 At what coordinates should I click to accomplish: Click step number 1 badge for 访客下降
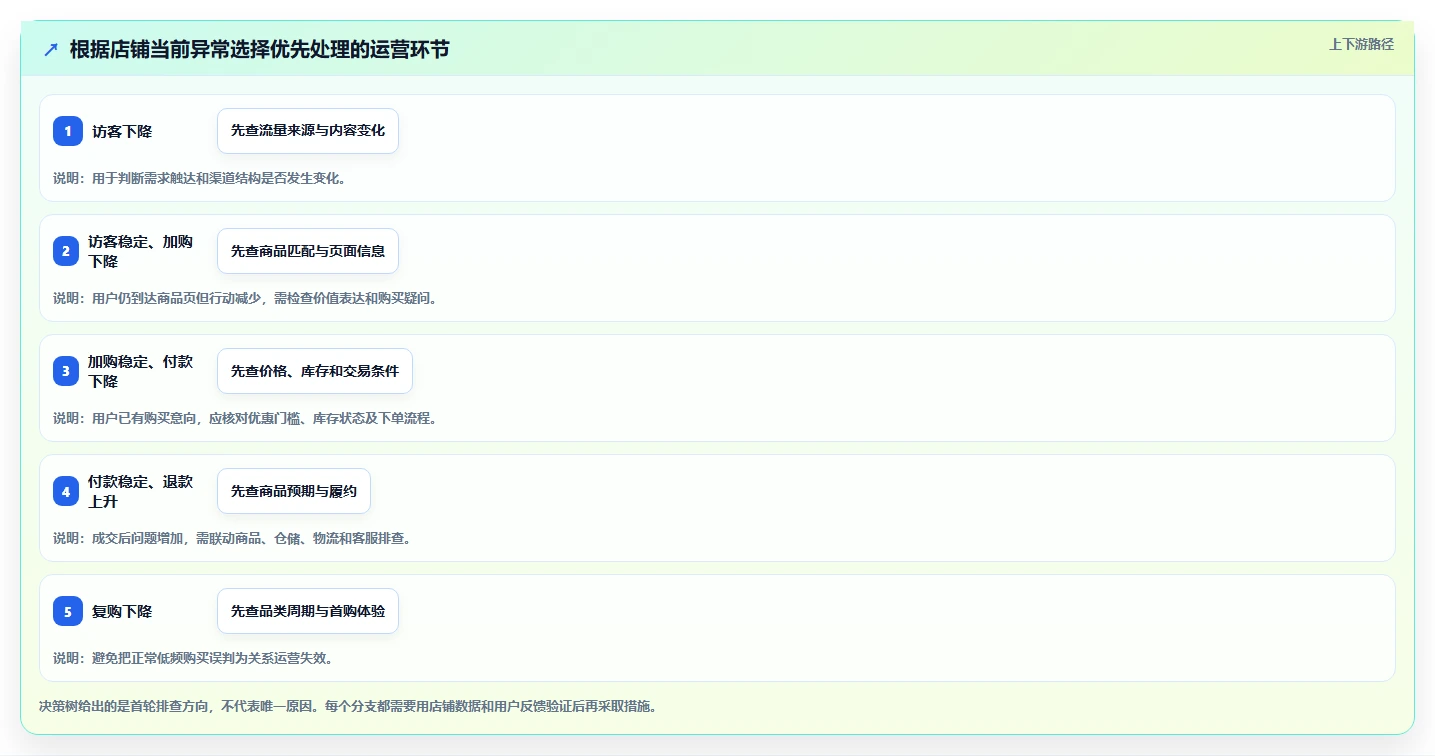point(68,131)
